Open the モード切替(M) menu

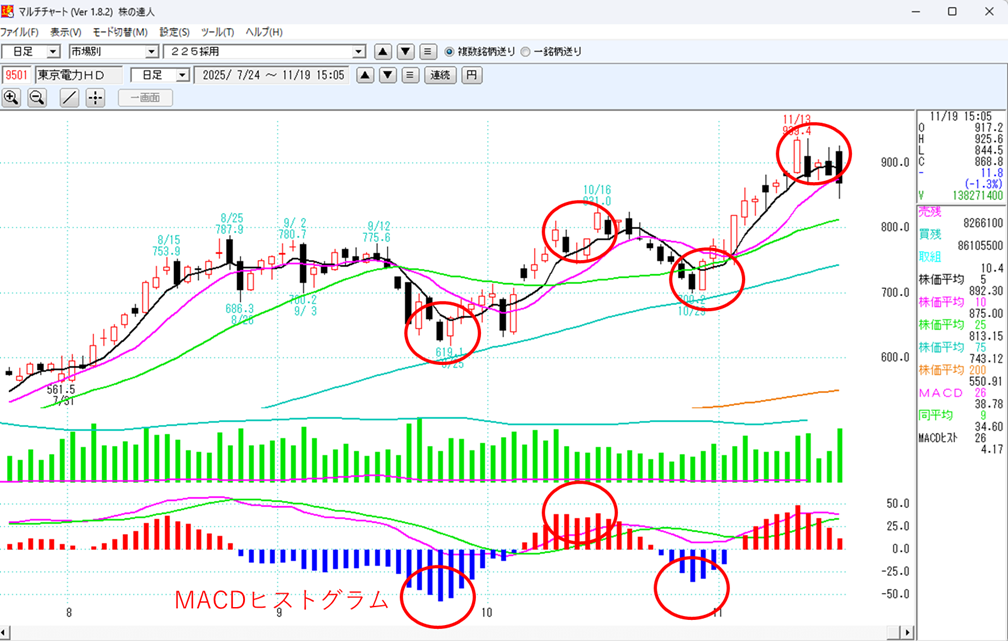pyautogui.click(x=120, y=32)
